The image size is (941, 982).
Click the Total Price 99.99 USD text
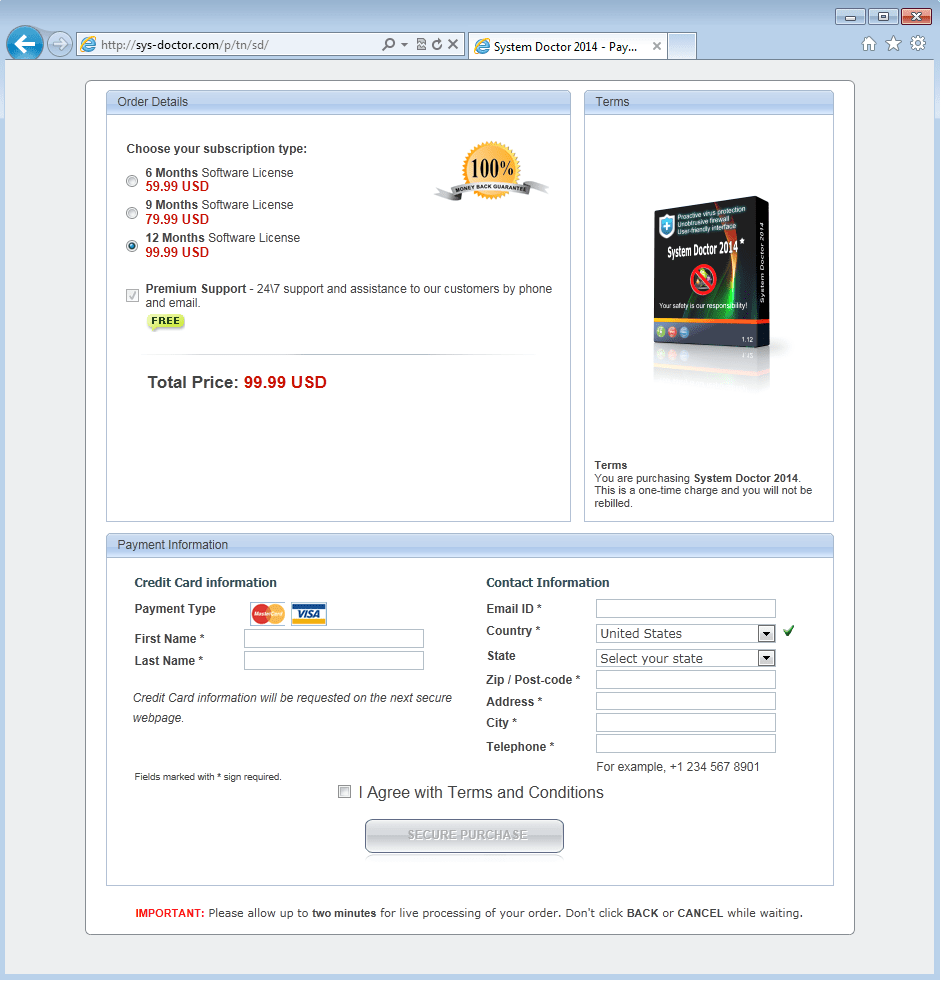(x=237, y=382)
